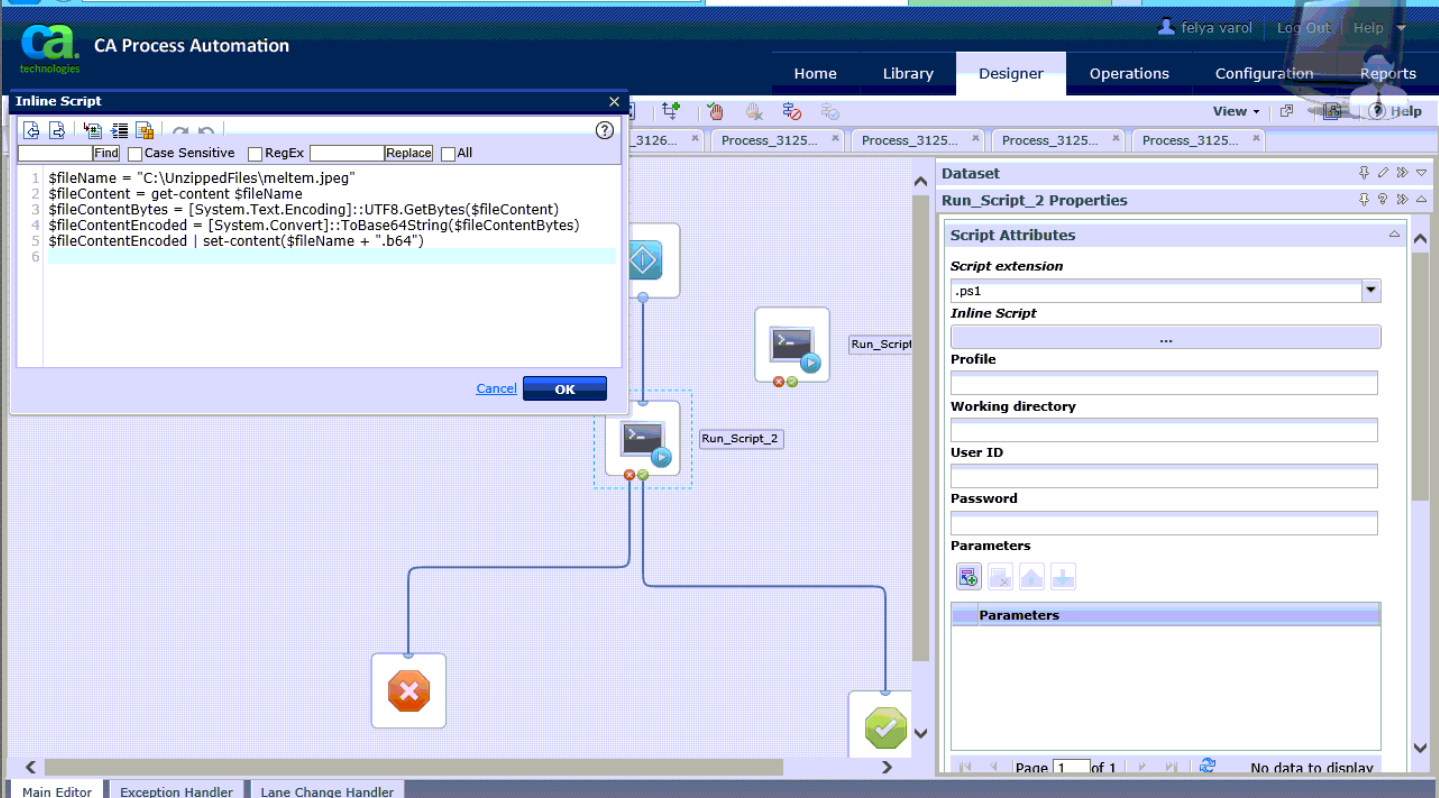Click the move parameter up icon
Image resolution: width=1439 pixels, height=798 pixels.
pyautogui.click(x=1032, y=577)
